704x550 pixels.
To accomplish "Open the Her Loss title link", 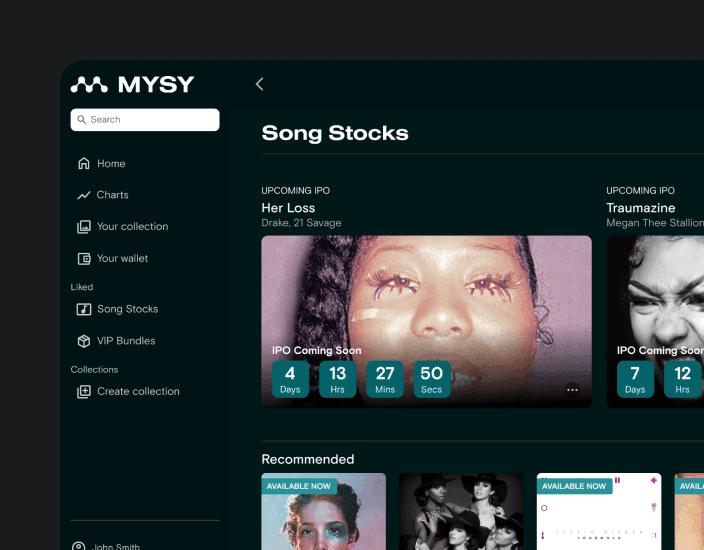I will pyautogui.click(x=288, y=208).
